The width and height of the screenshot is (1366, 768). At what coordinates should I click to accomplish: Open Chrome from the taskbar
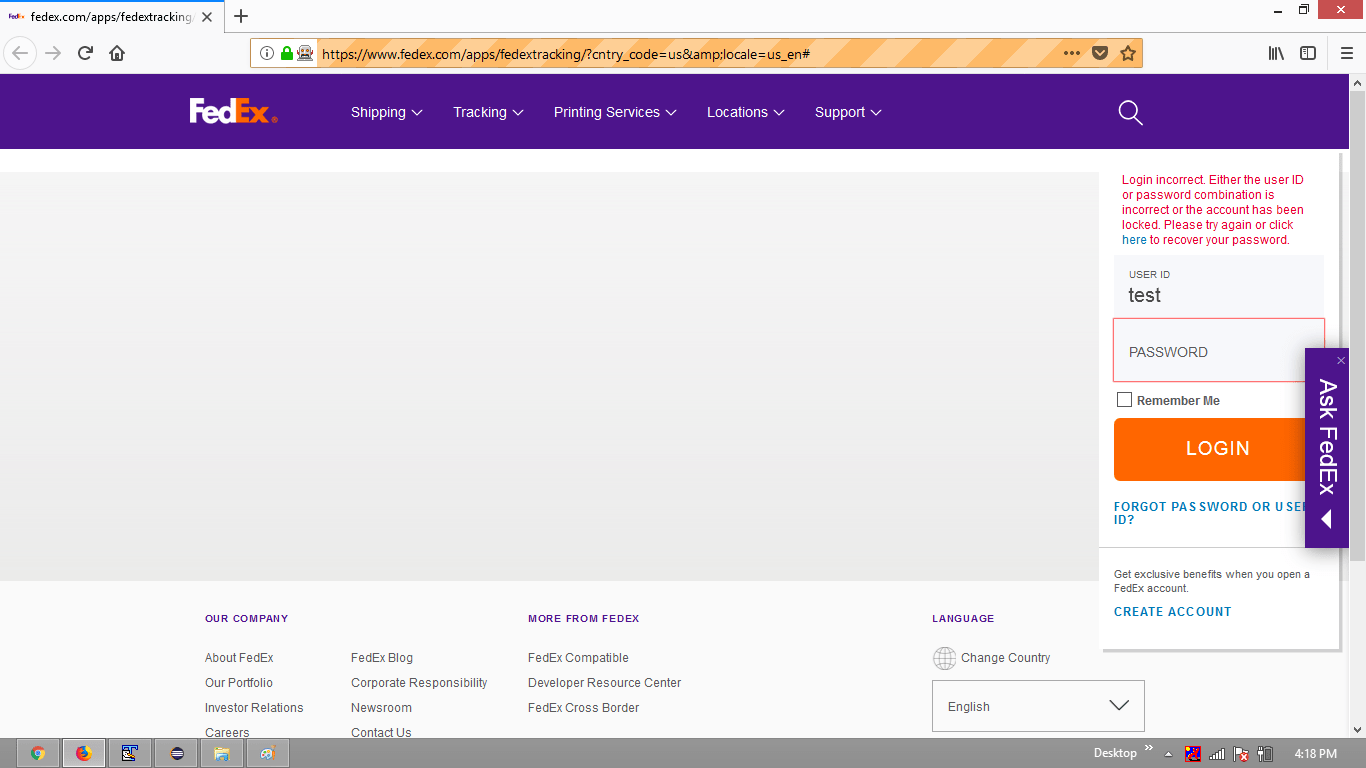(37, 753)
